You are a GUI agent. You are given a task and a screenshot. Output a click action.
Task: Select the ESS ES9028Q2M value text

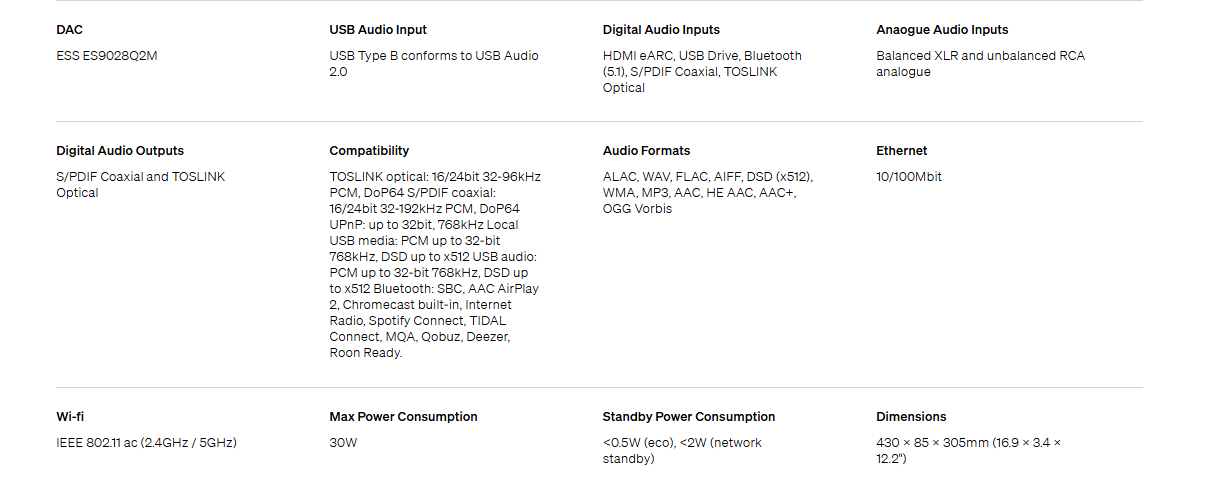(x=106, y=56)
